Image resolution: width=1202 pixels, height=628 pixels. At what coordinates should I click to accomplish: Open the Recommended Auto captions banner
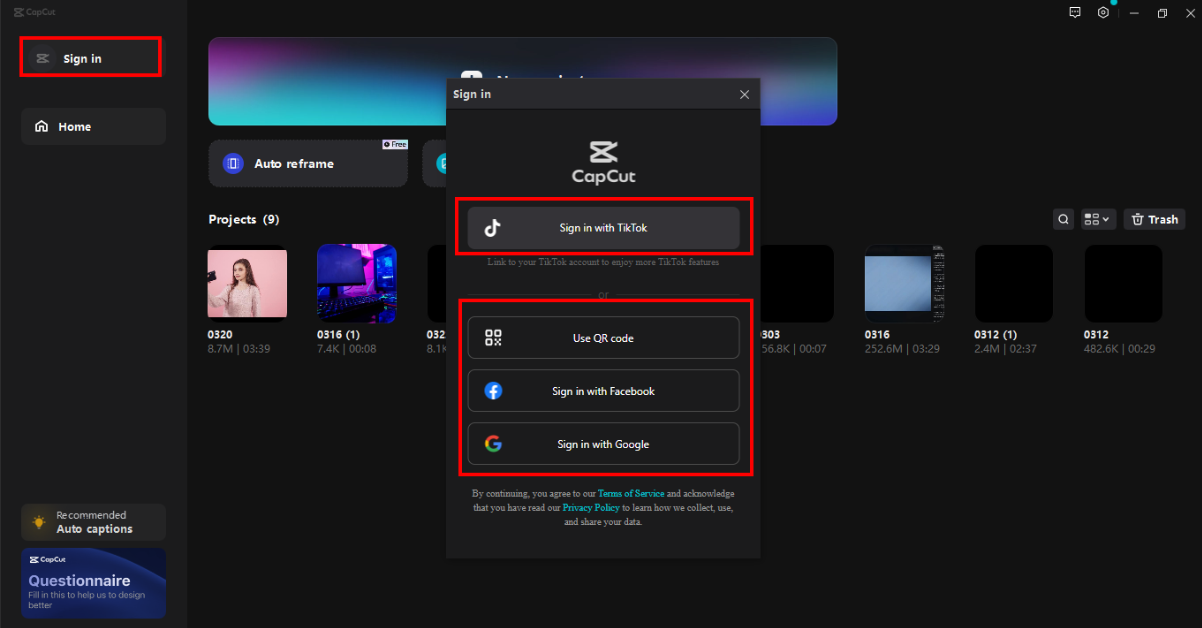tap(93, 522)
